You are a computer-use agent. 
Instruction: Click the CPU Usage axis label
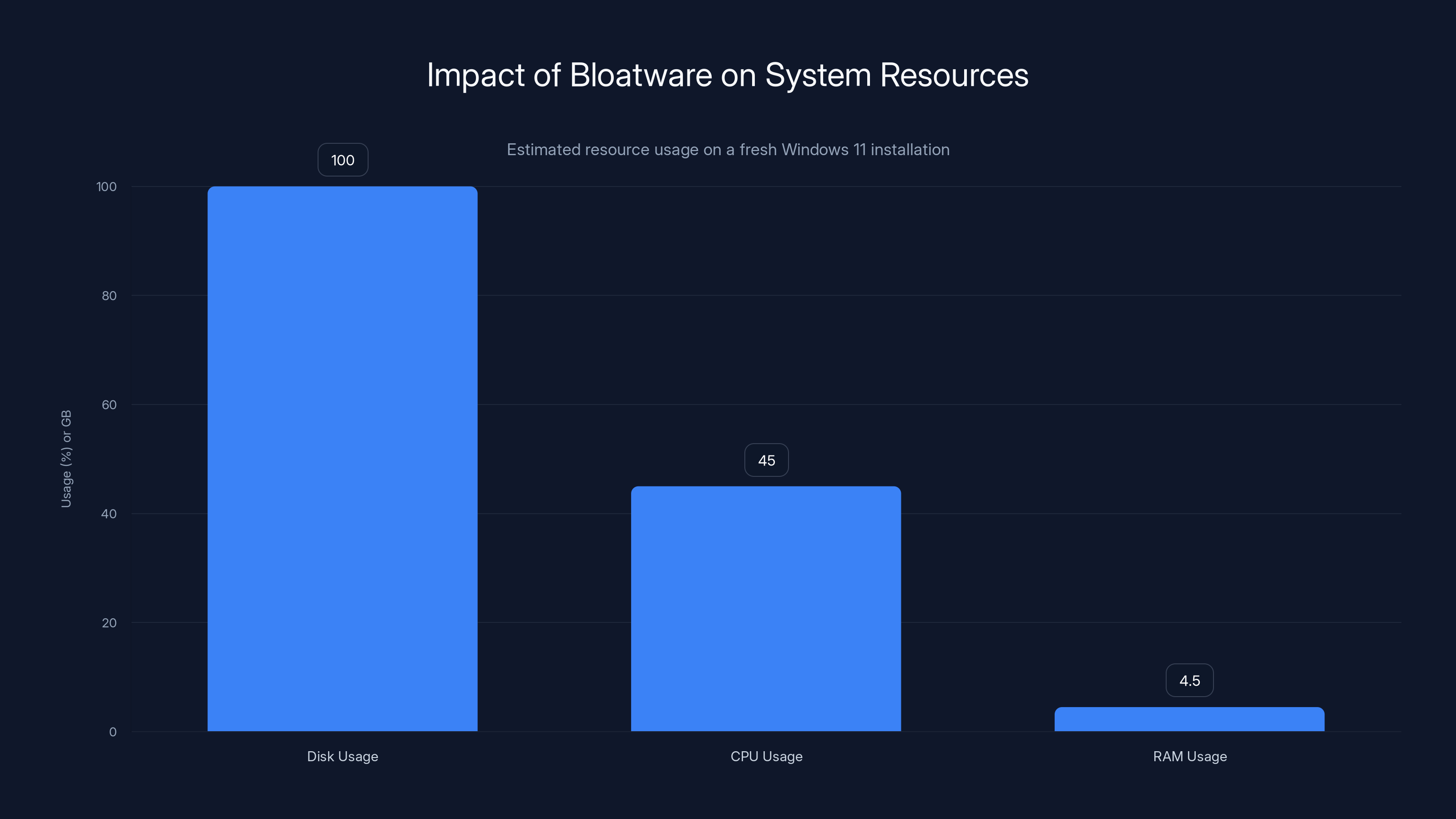766,756
